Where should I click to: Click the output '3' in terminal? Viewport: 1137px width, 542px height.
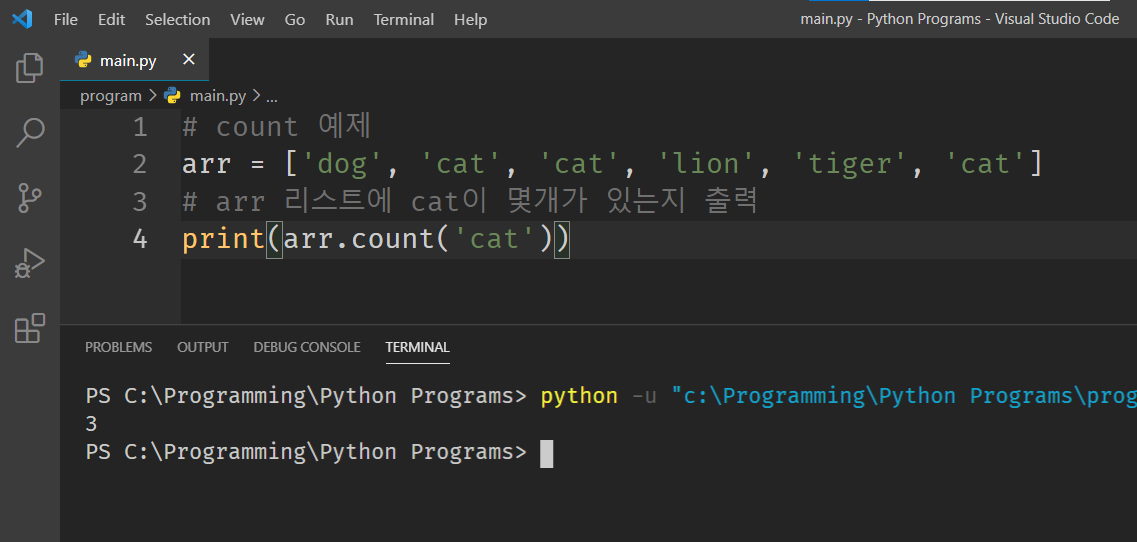[91, 424]
